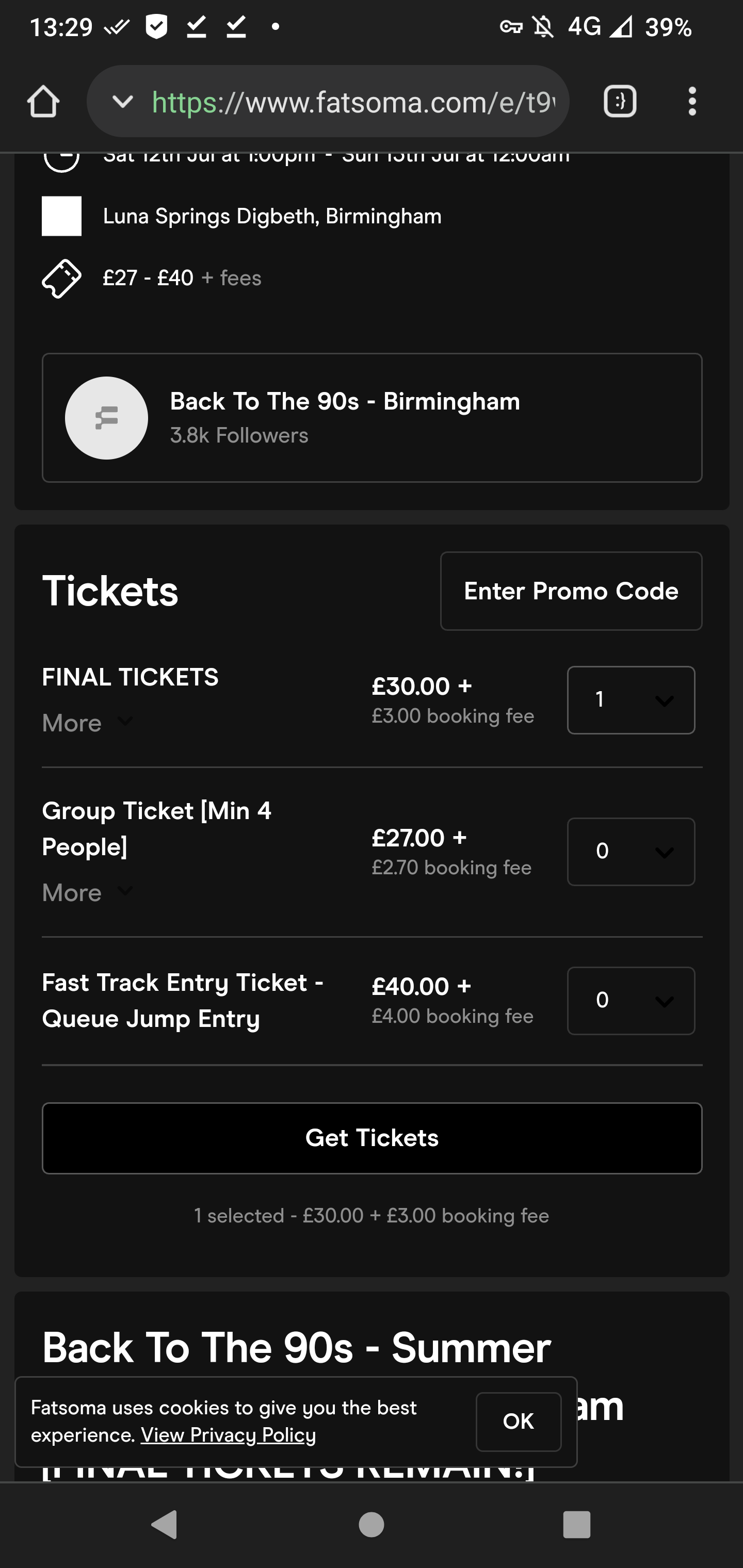Open FINAL TICKETS quantity dropdown
This screenshot has width=743, height=1568.
(x=631, y=700)
